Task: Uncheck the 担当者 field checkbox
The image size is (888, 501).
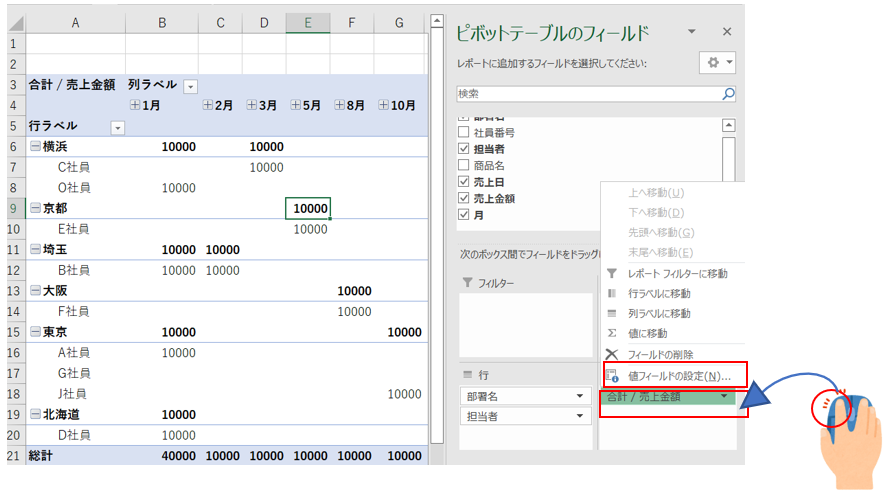Action: [463, 148]
